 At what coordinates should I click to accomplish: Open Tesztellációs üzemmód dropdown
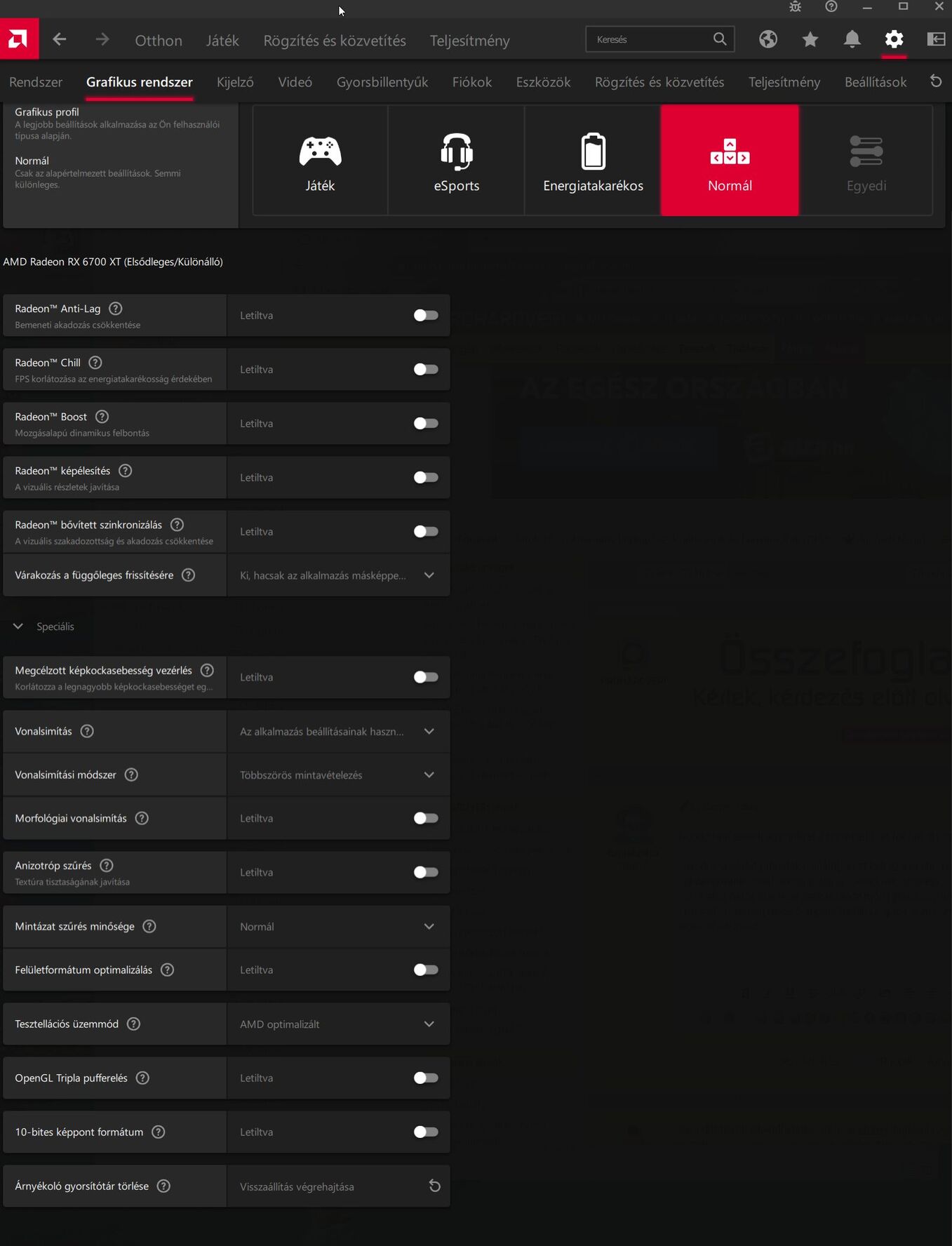coord(338,1024)
